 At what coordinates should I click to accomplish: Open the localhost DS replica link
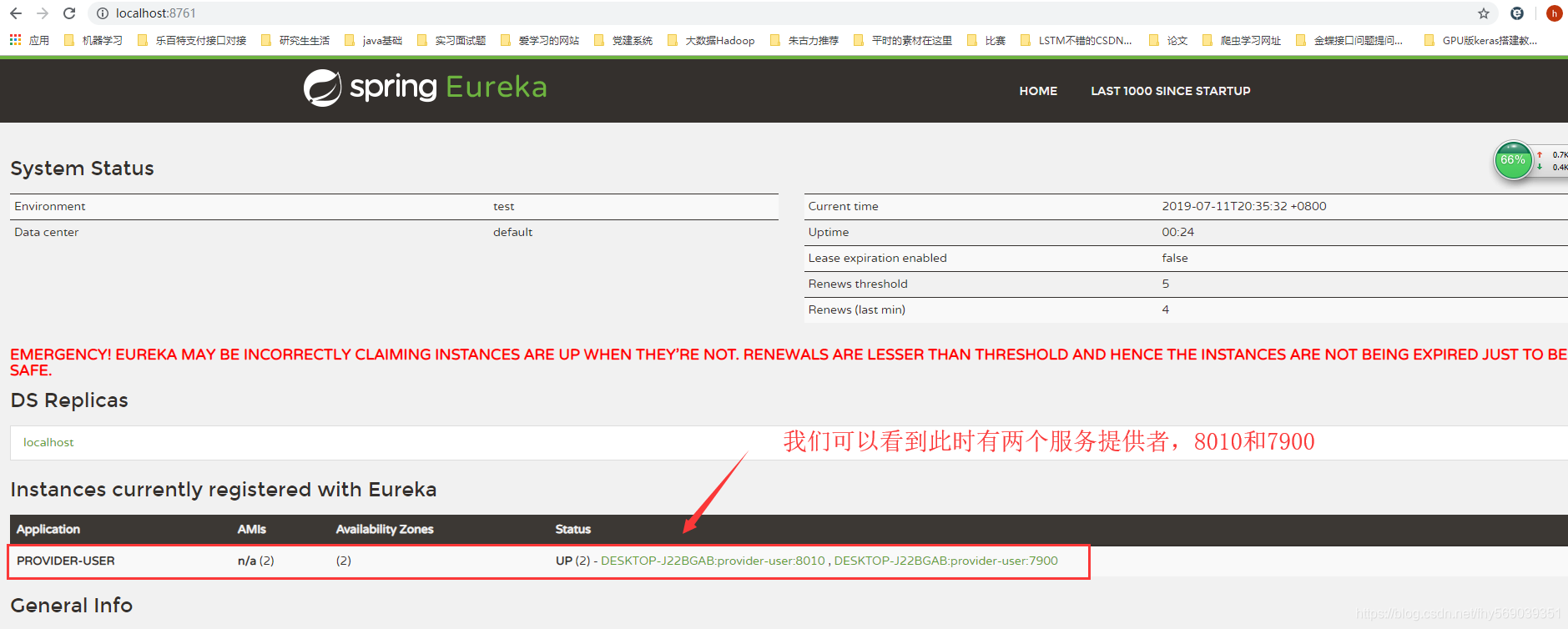pyautogui.click(x=48, y=442)
